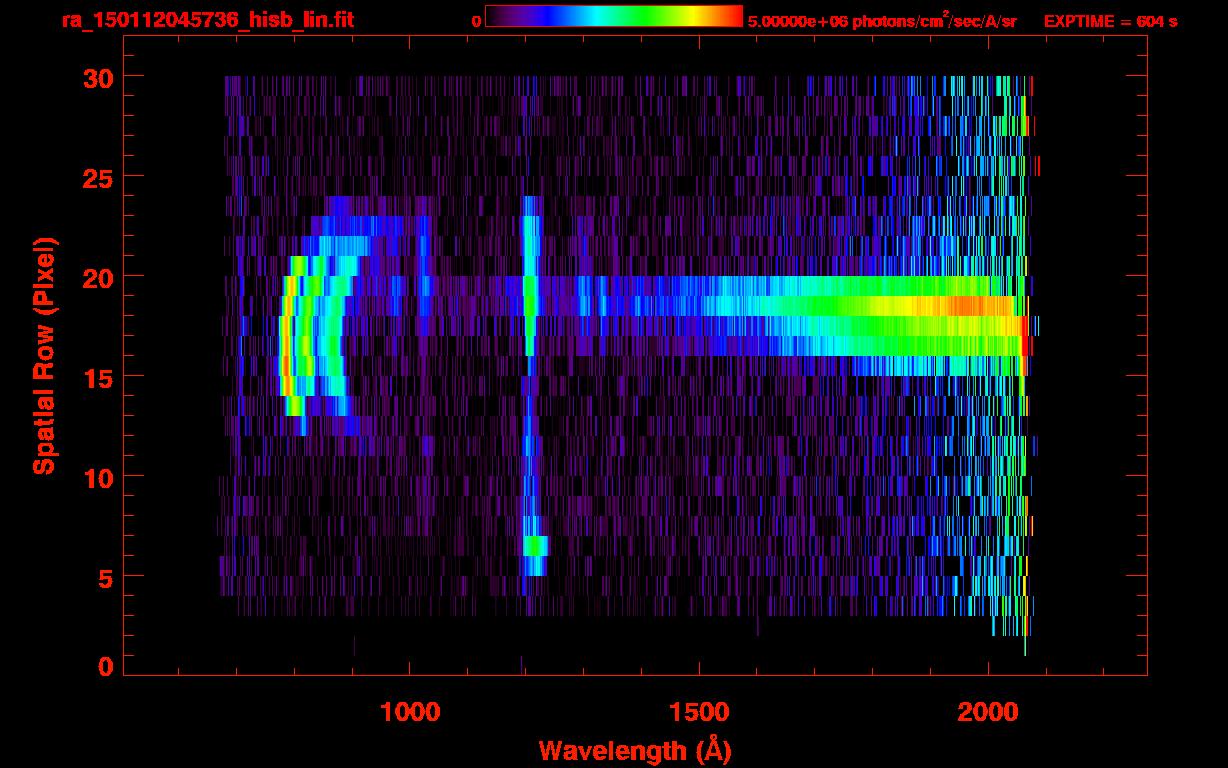Click the y-axis tick label 25

(x=98, y=177)
